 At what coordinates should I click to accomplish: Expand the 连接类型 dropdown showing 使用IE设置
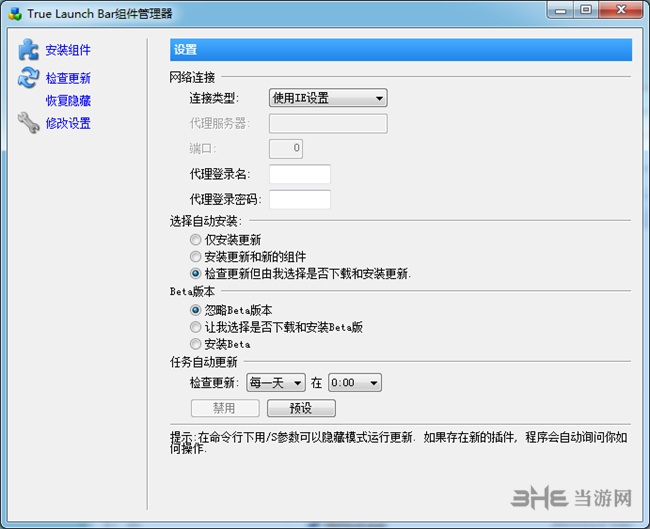(x=328, y=98)
